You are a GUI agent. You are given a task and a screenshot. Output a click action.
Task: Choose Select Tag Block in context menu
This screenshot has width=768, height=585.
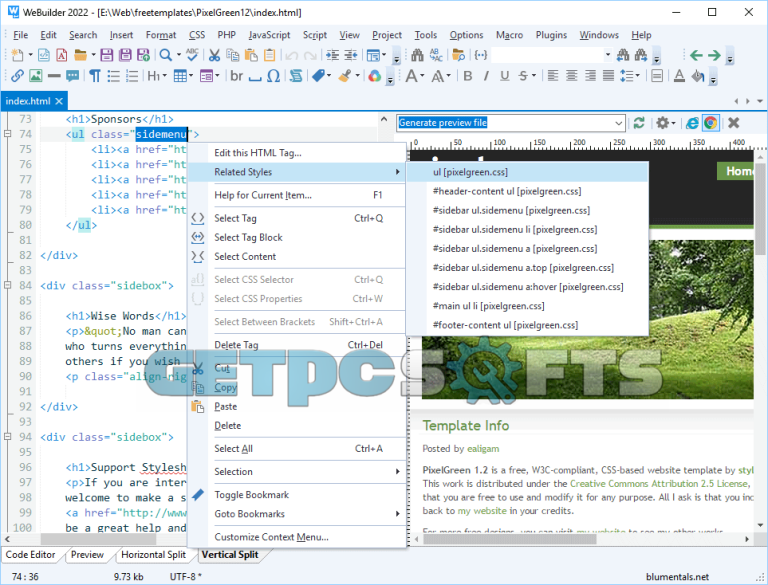297,238
